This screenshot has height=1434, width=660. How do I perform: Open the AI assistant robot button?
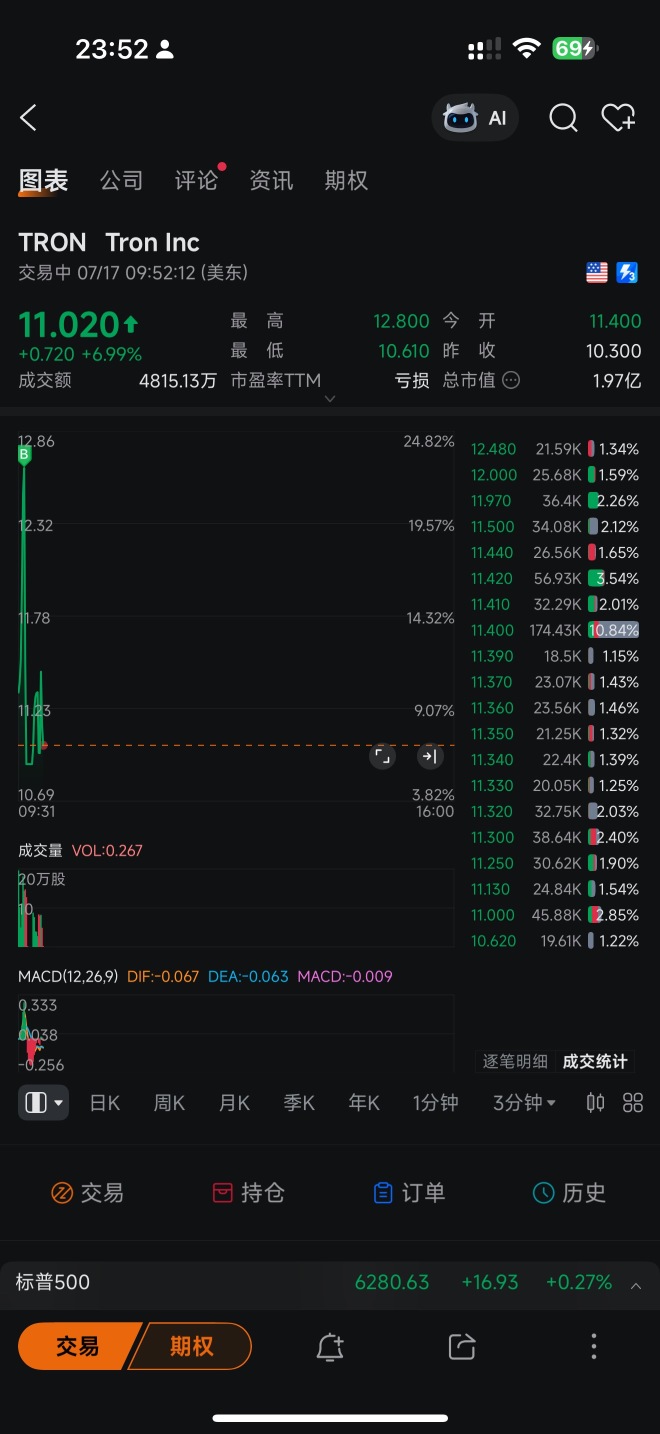click(x=476, y=118)
